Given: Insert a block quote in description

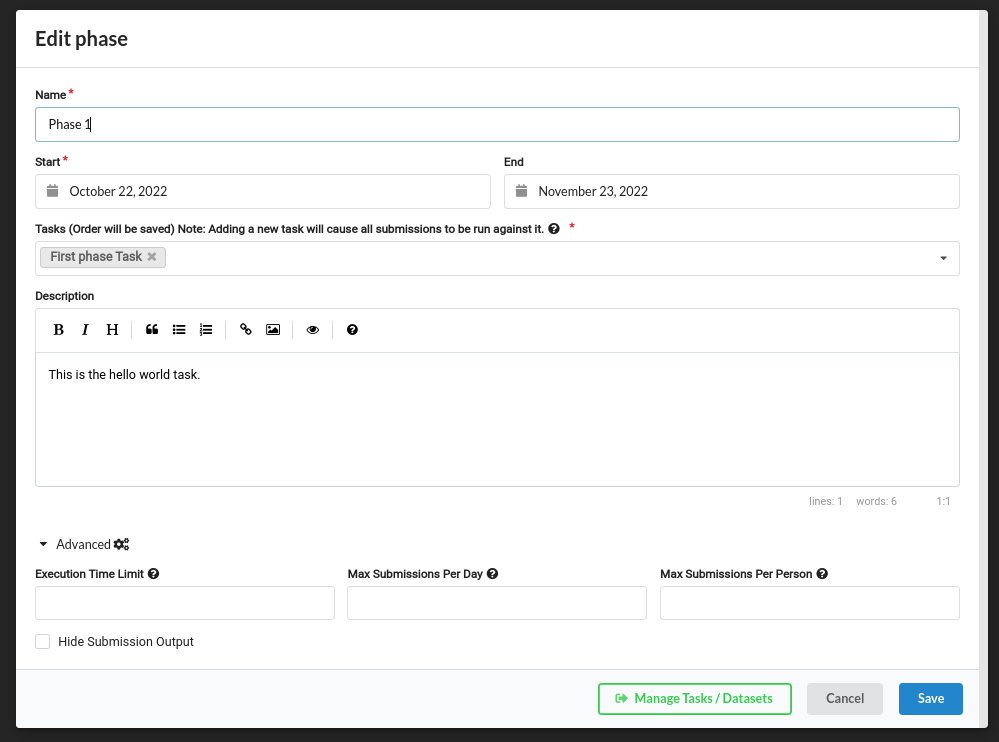Looking at the screenshot, I should point(152,329).
